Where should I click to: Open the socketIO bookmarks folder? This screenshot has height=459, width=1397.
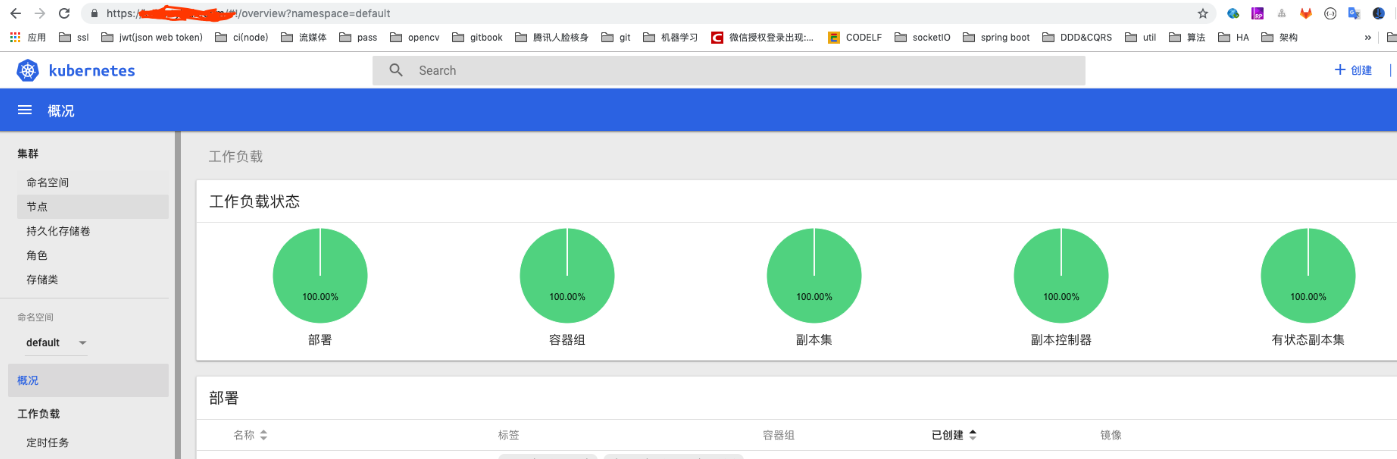tap(922, 37)
